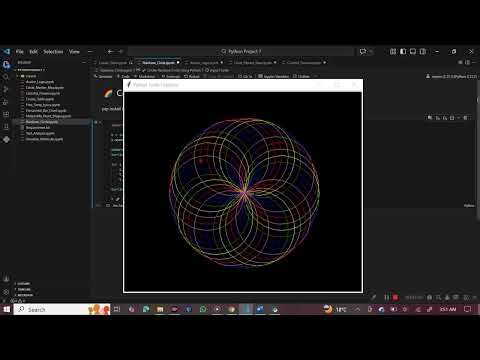Toggle the bottom panel visibility
This screenshot has height=360, width=480.
413,51
